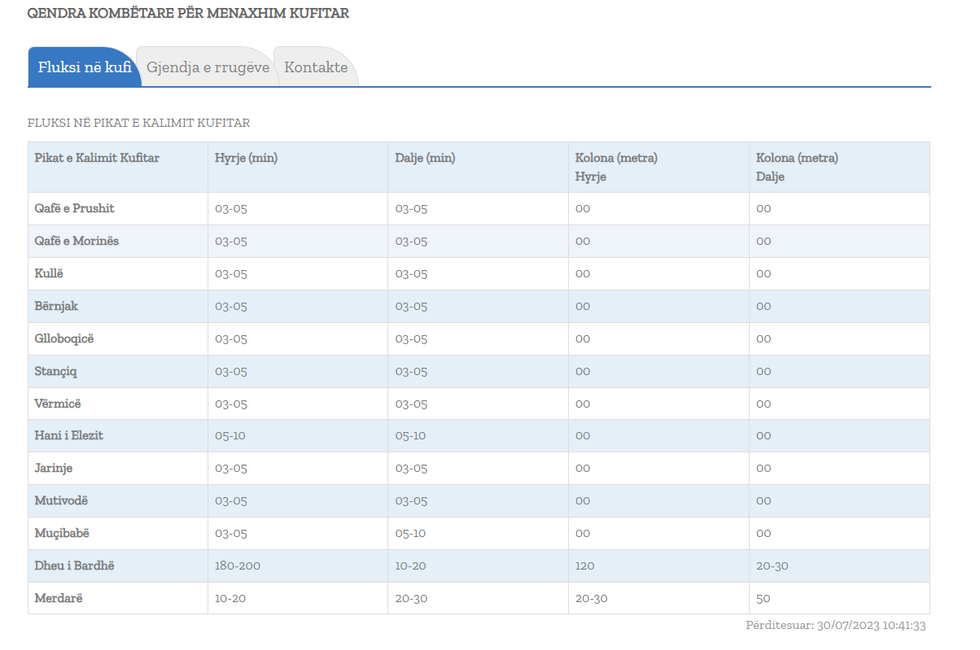Image resolution: width=980 pixels, height=650 pixels.
Task: Click the Bërnjak border crossing name
Action: [x=56, y=306]
